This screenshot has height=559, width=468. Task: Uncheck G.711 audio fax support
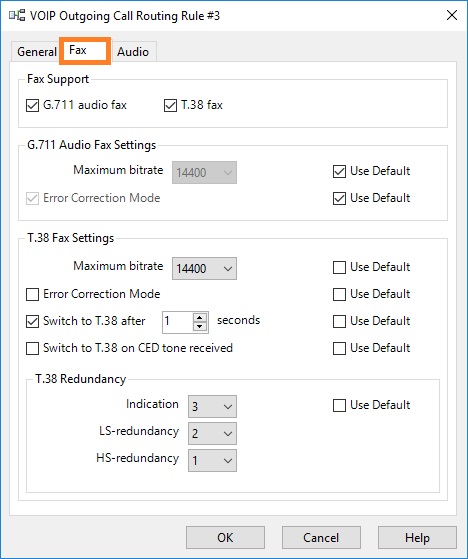tap(32, 106)
